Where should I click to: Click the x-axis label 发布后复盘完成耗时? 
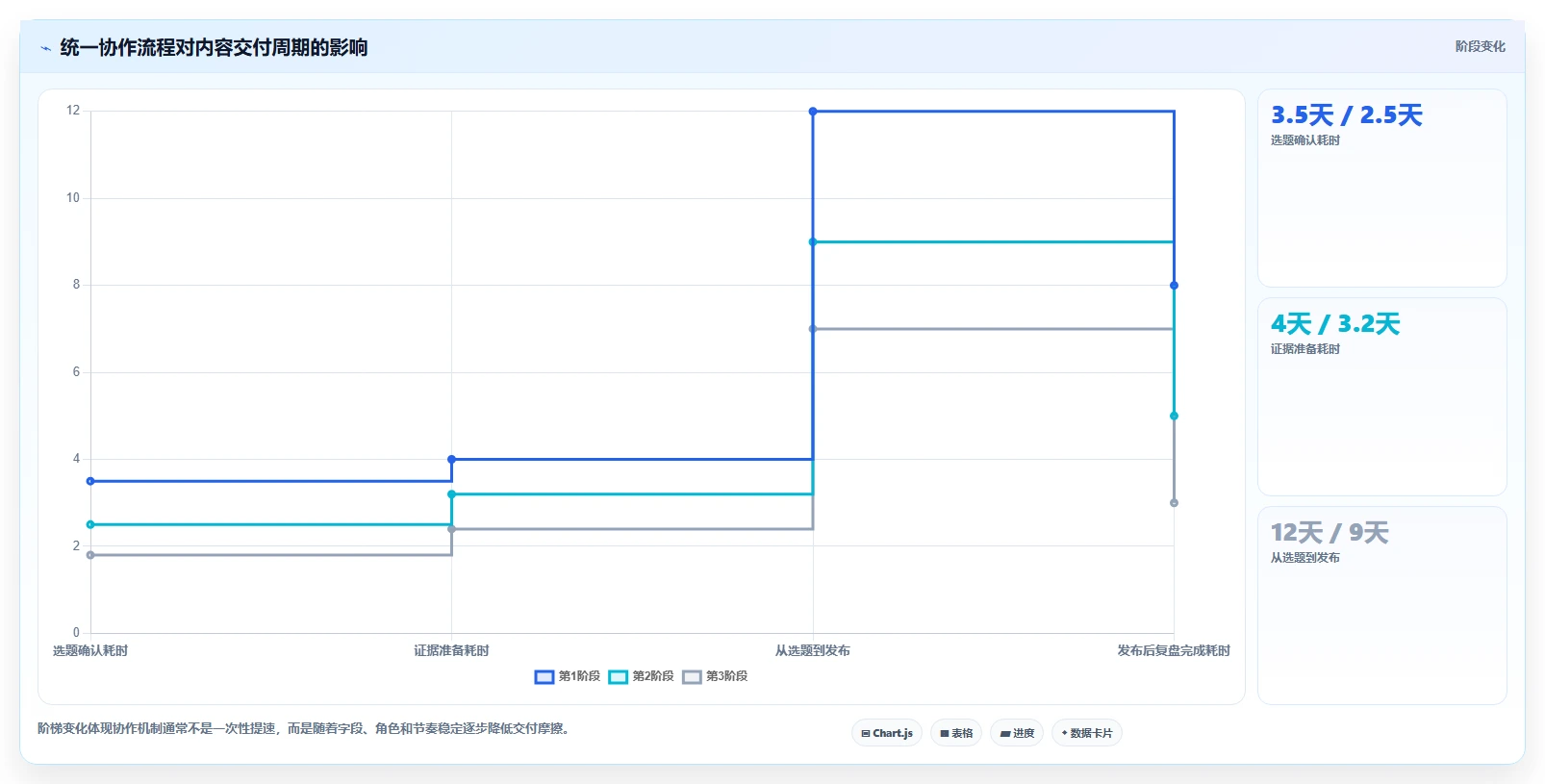click(x=1174, y=651)
